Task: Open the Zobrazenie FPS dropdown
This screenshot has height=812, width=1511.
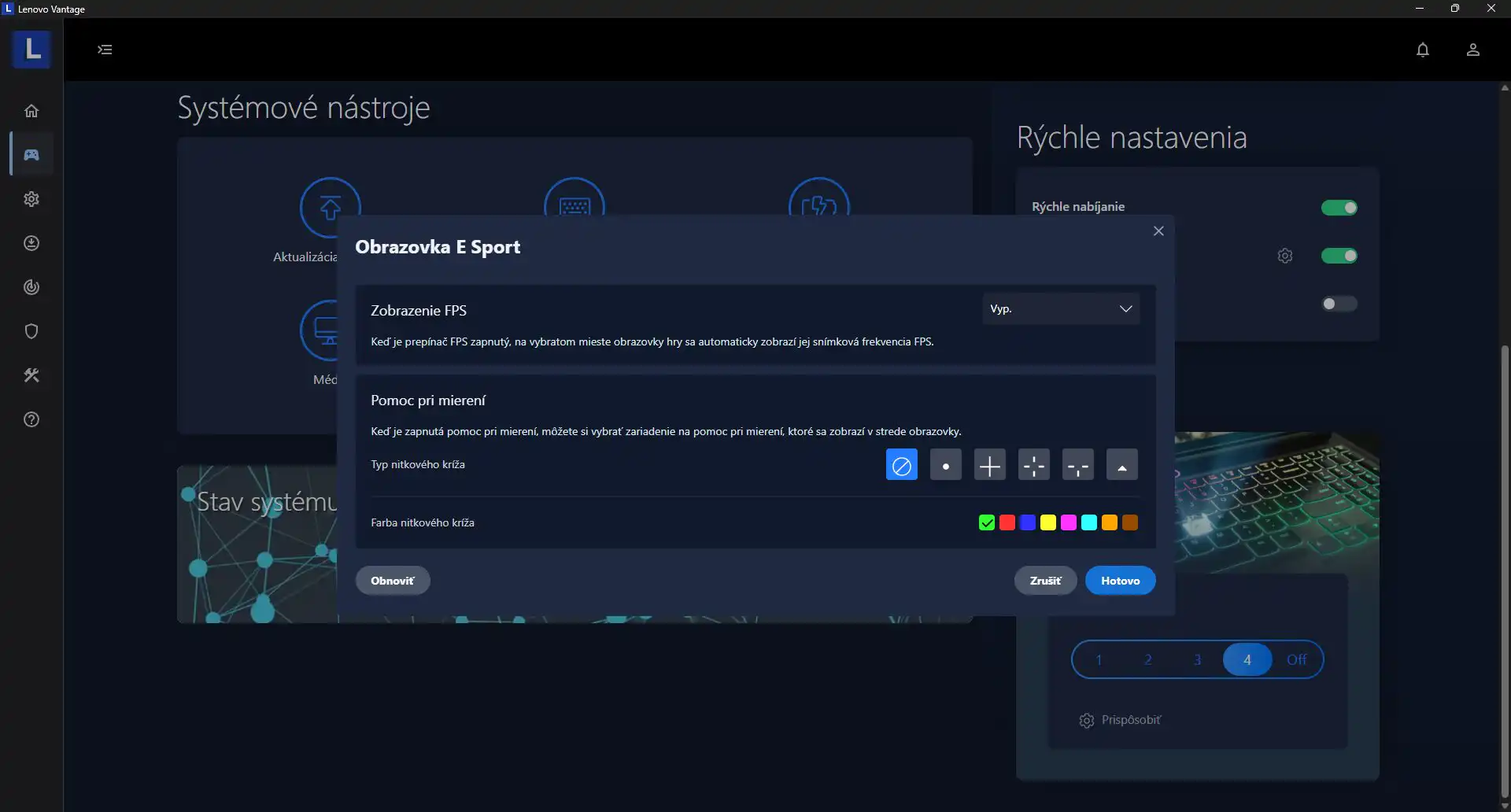Action: click(x=1060, y=309)
